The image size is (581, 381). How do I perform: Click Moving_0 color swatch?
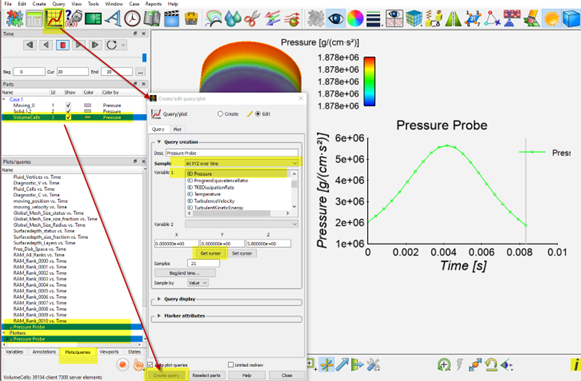click(x=88, y=105)
